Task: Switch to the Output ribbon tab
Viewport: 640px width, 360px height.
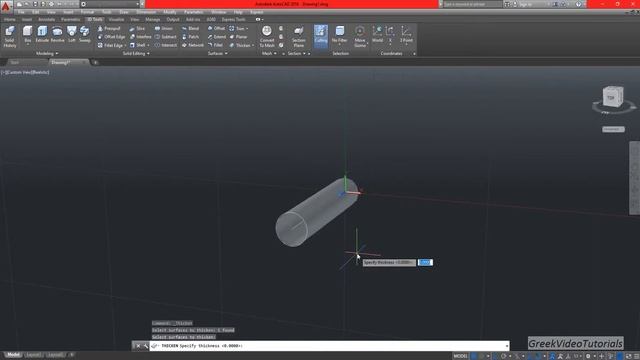Action: pyautogui.click(x=173, y=19)
